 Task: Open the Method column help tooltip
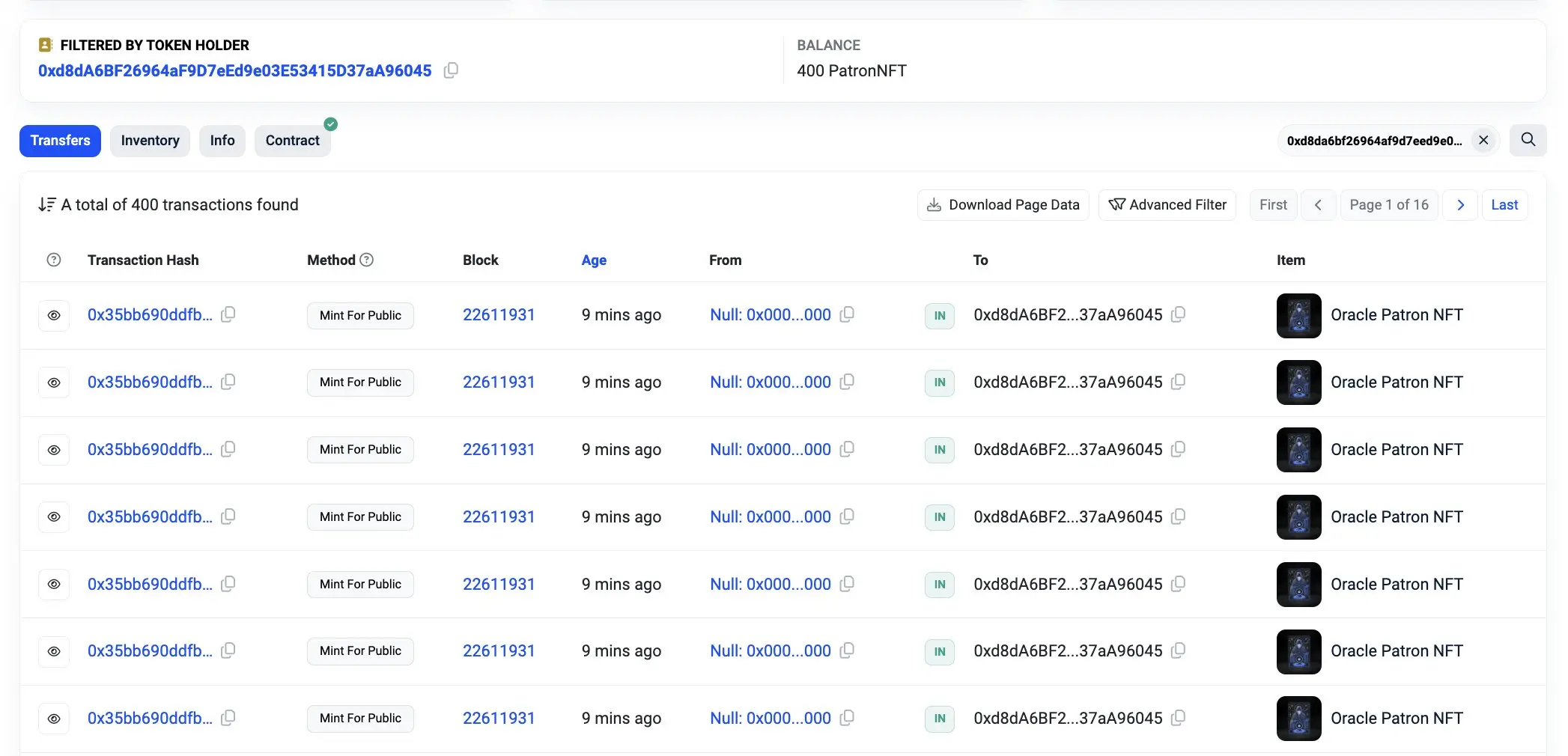click(367, 260)
